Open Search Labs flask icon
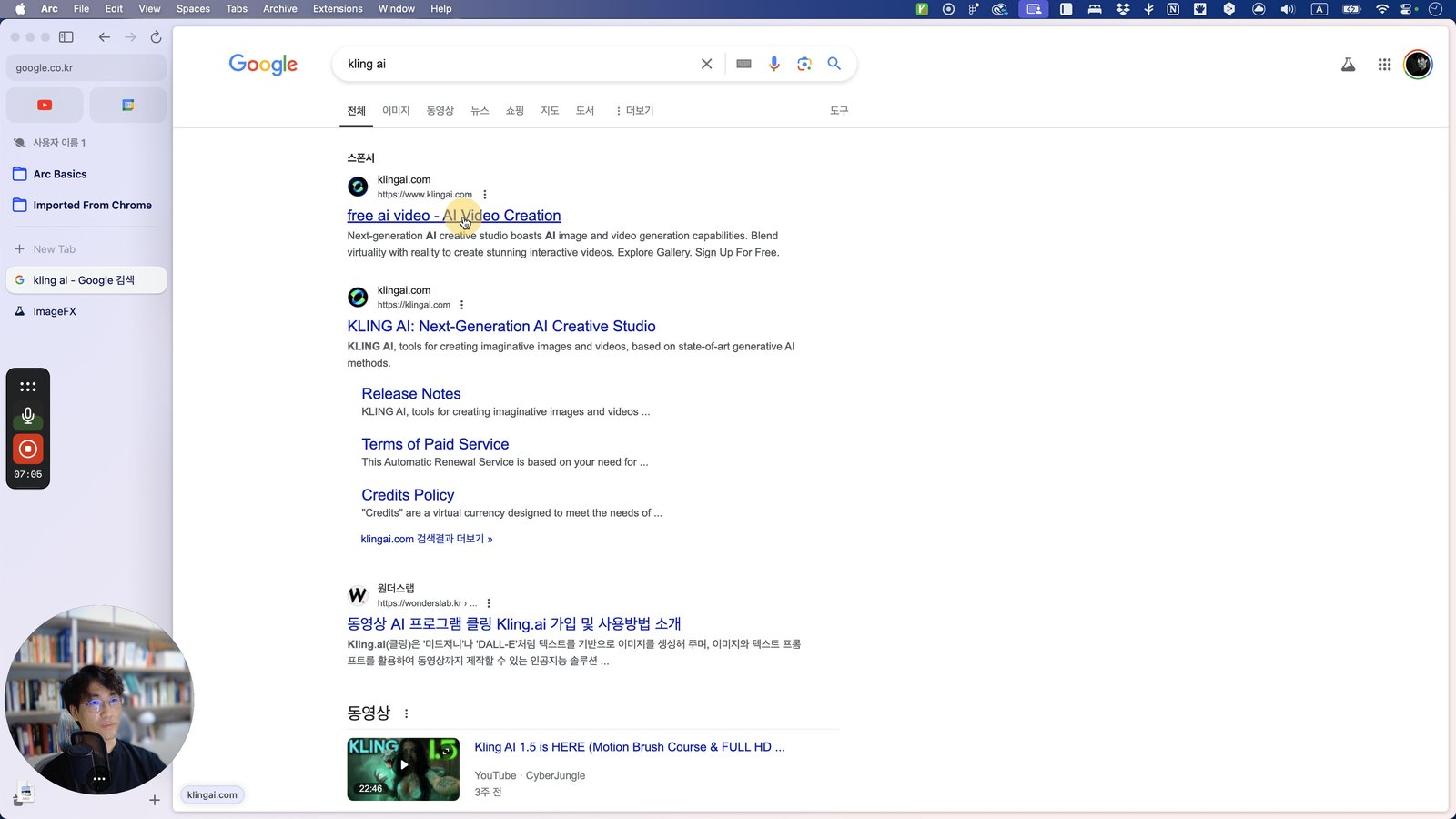 [1348, 65]
